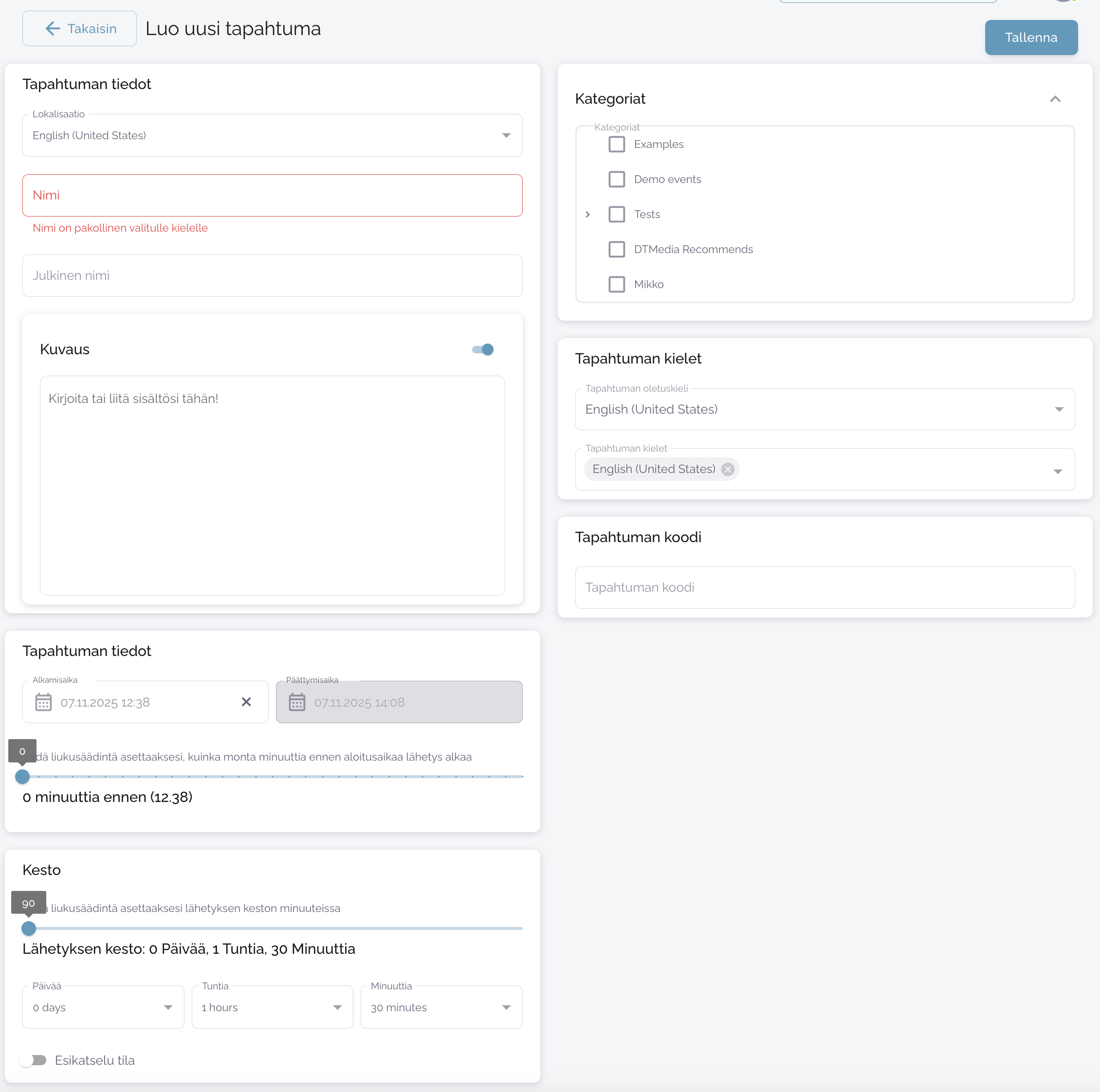Click the Tapahtuman koodi input field
The image size is (1100, 1092).
tap(825, 587)
